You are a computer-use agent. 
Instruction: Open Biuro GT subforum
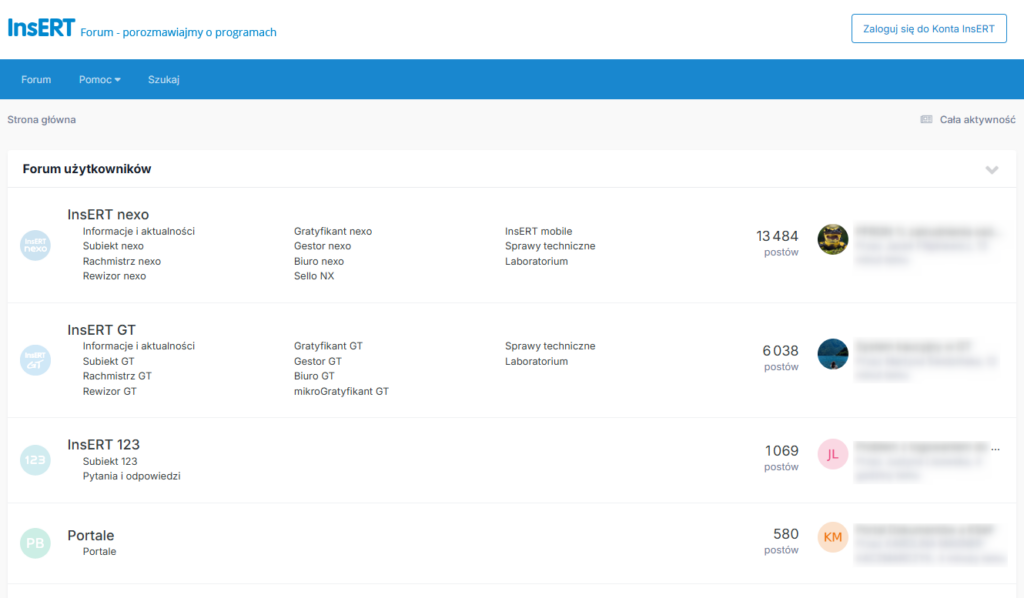tap(314, 376)
